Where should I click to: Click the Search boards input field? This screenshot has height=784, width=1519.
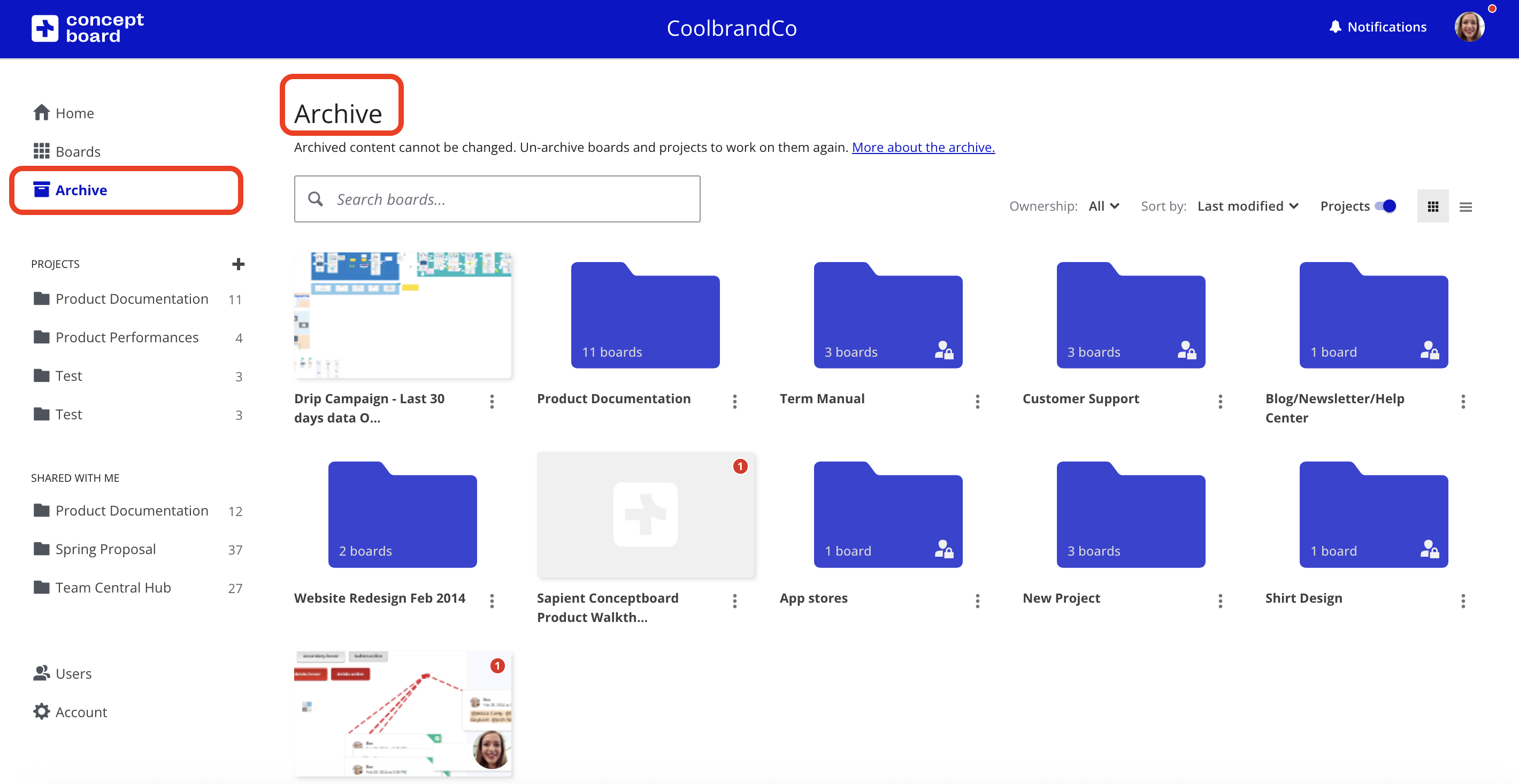point(497,199)
